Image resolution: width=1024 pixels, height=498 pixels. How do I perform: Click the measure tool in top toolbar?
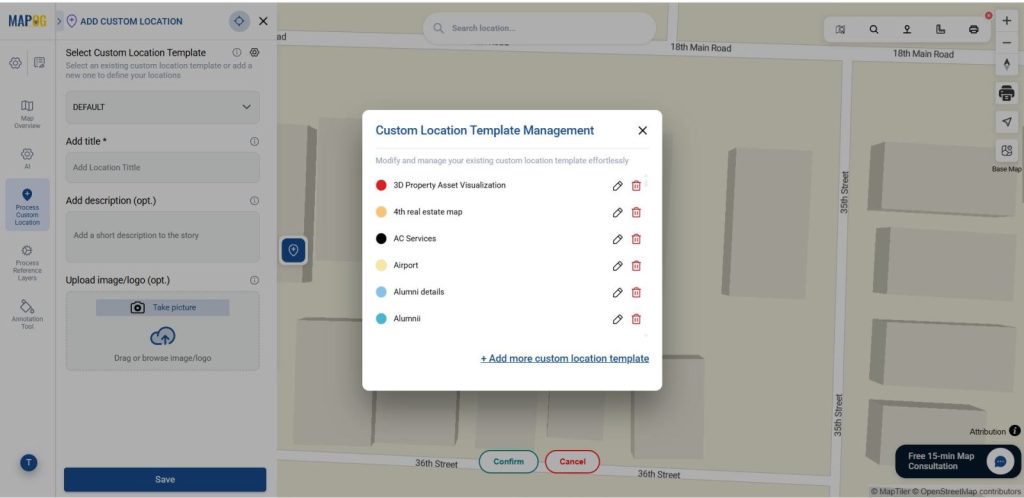coord(940,29)
